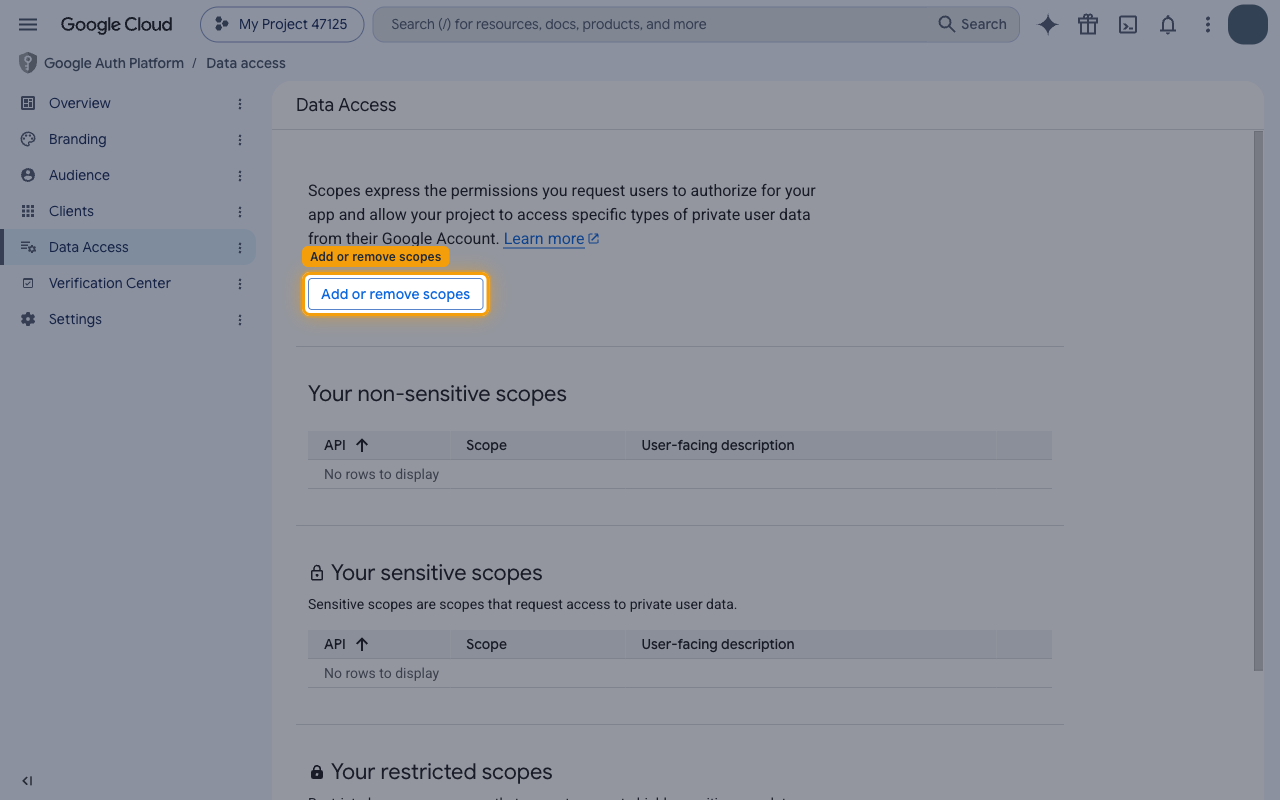Click the Overview grid icon in sidebar
Image resolution: width=1280 pixels, height=800 pixels.
[x=28, y=103]
